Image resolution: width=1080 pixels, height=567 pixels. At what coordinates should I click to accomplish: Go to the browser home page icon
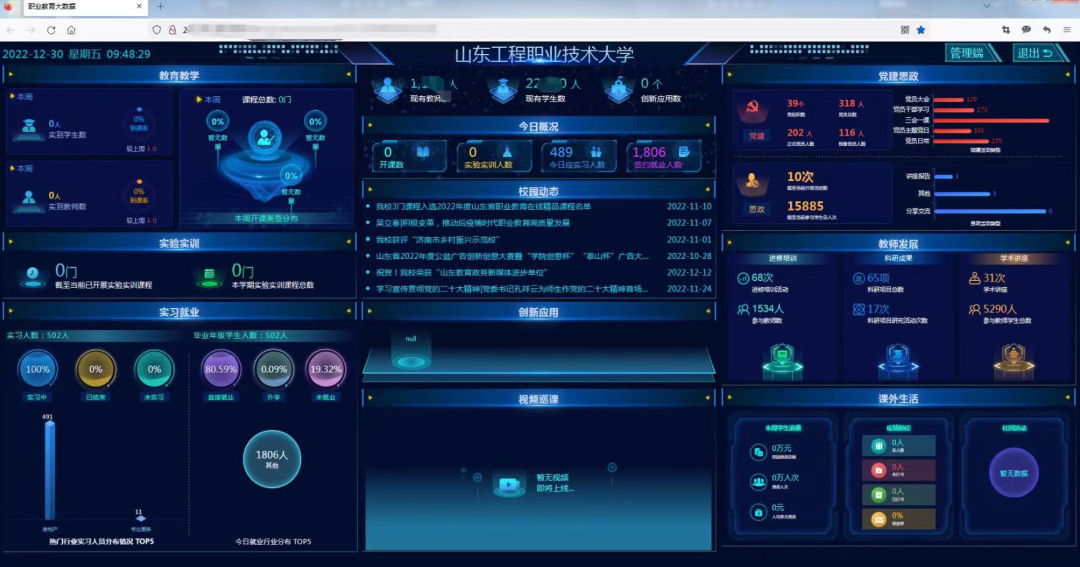coord(71,30)
